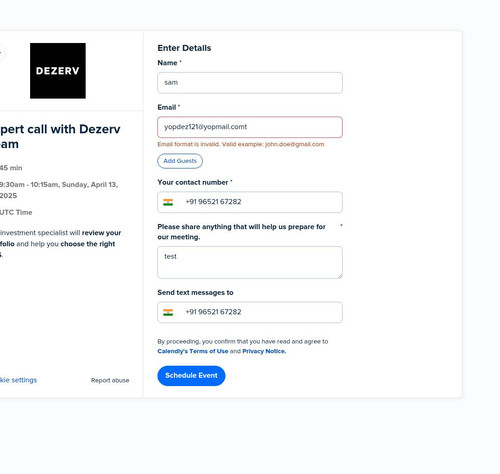The image size is (500, 474).
Task: Click the meeting preparation text area
Action: pyautogui.click(x=250, y=262)
